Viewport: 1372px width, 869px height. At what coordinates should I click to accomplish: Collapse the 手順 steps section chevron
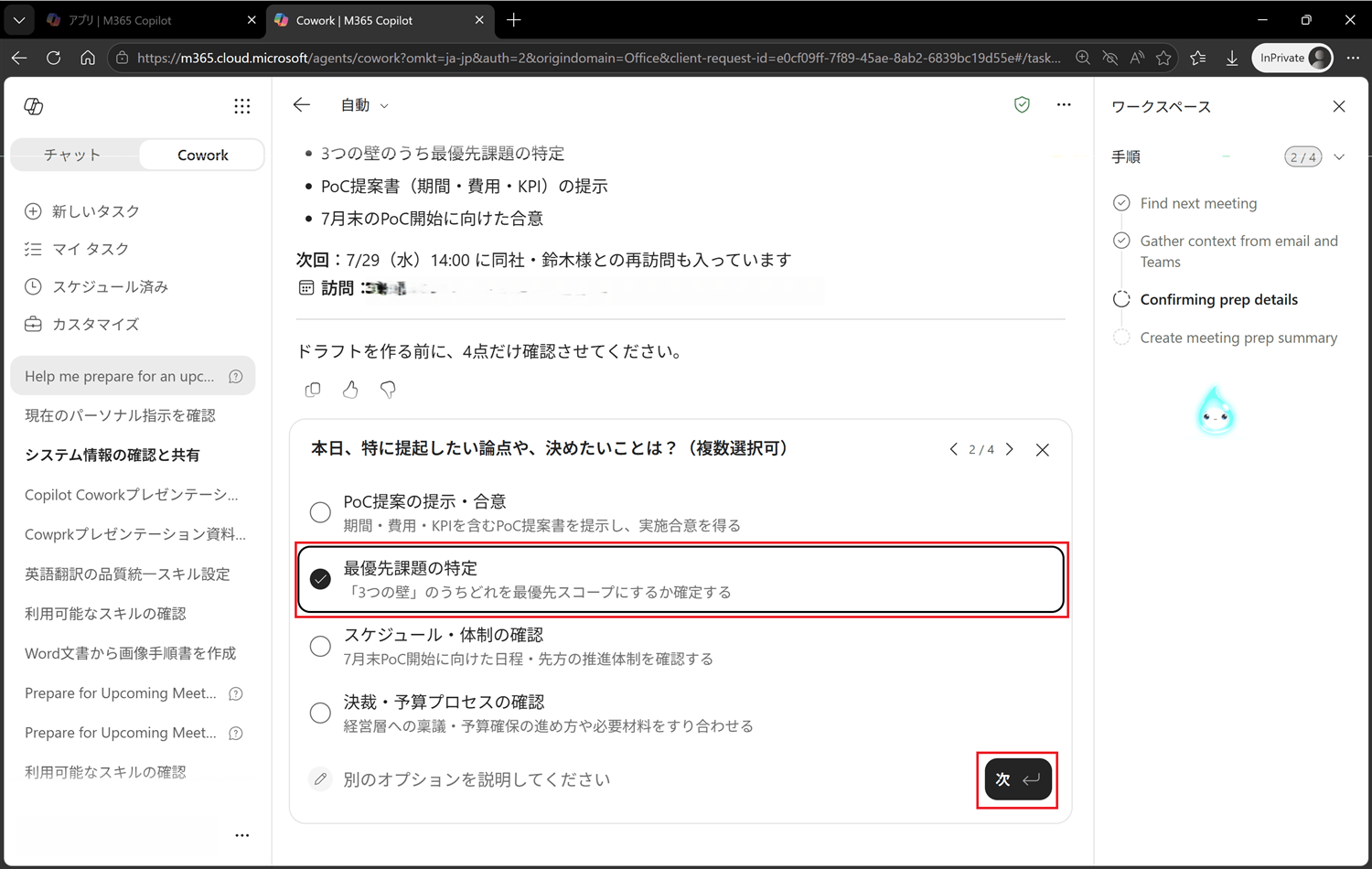pos(1339,157)
